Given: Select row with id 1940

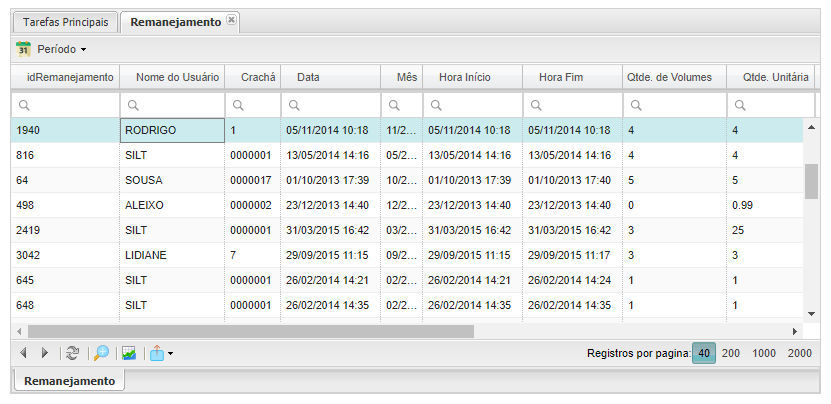Looking at the screenshot, I should tap(407, 130).
